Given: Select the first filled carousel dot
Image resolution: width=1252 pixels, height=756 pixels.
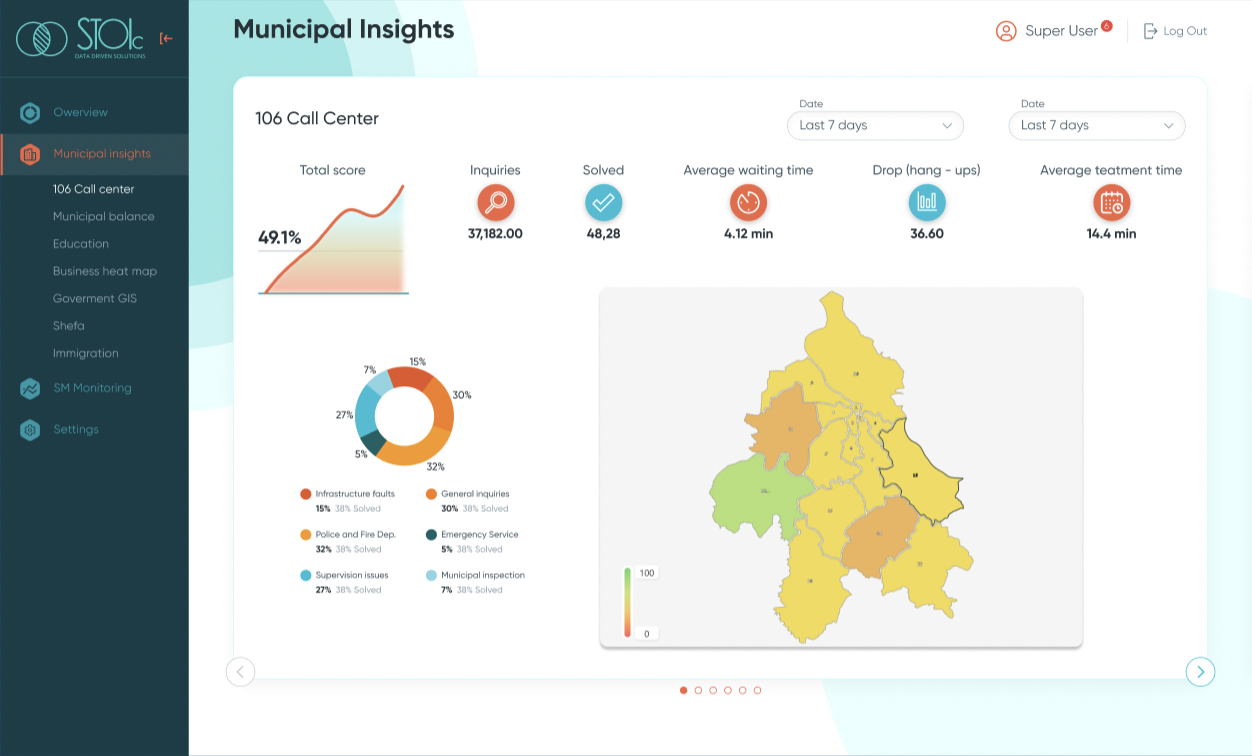Looking at the screenshot, I should (x=684, y=690).
